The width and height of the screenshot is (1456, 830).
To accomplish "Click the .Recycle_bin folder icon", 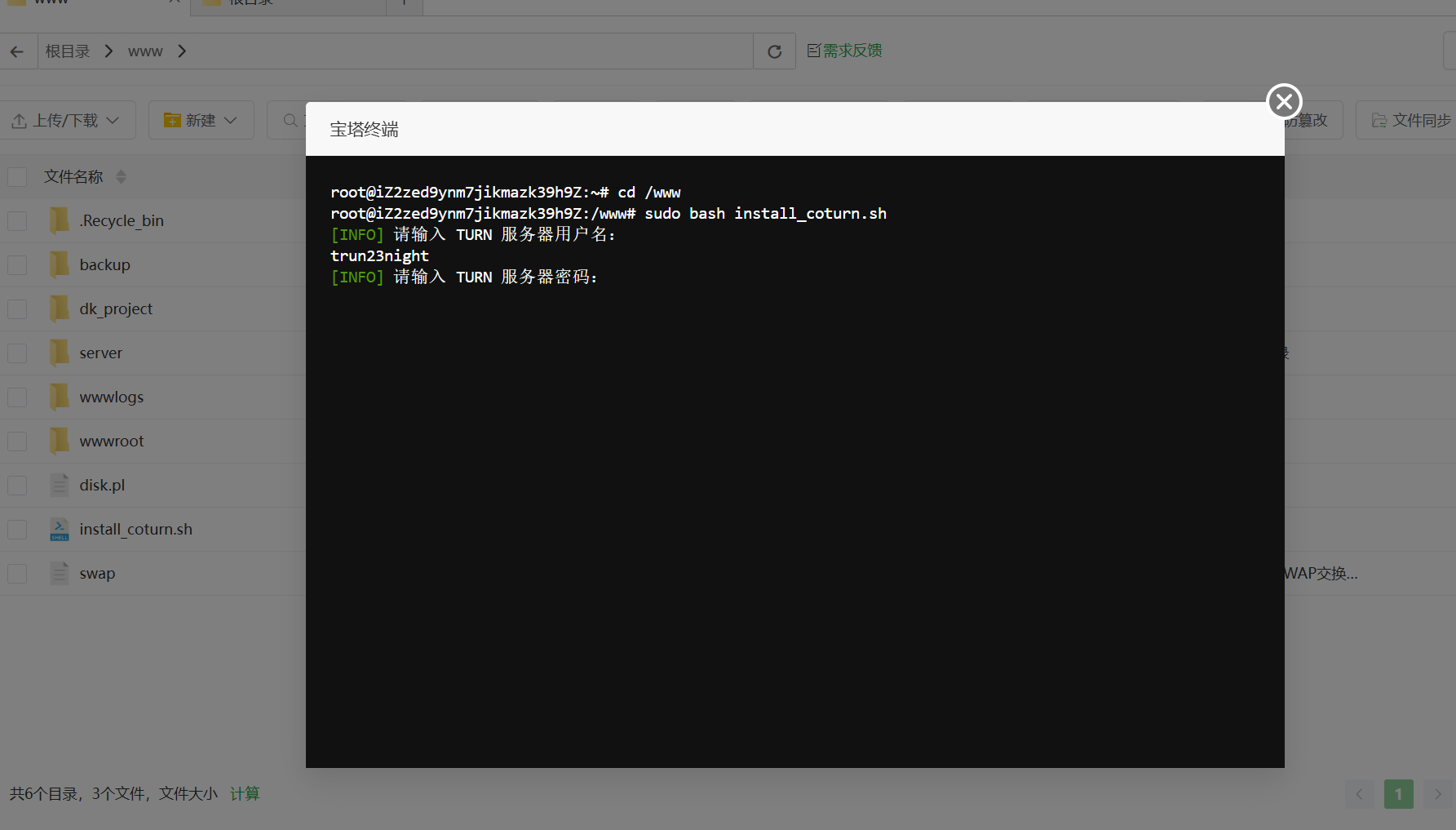I will pos(60,220).
